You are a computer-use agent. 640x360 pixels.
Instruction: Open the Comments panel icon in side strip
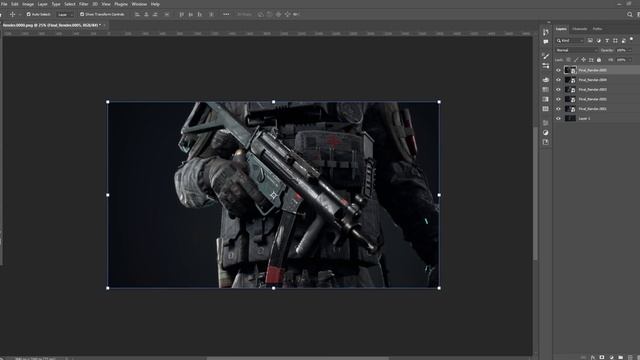pos(546,42)
